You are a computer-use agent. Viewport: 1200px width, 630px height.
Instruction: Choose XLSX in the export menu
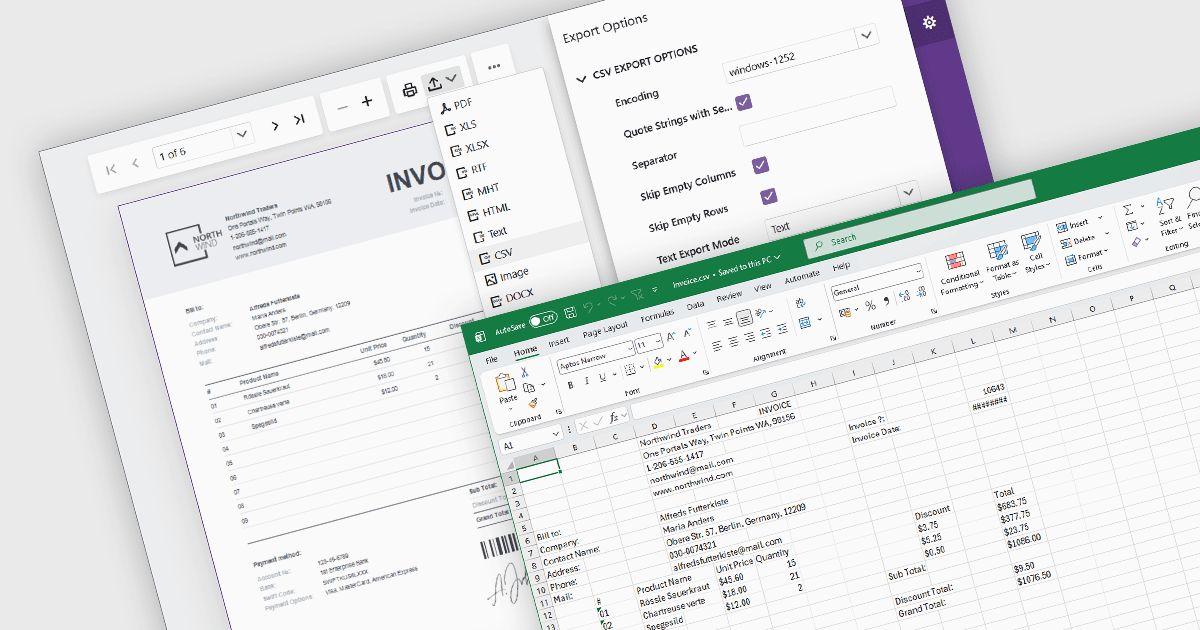tap(472, 147)
